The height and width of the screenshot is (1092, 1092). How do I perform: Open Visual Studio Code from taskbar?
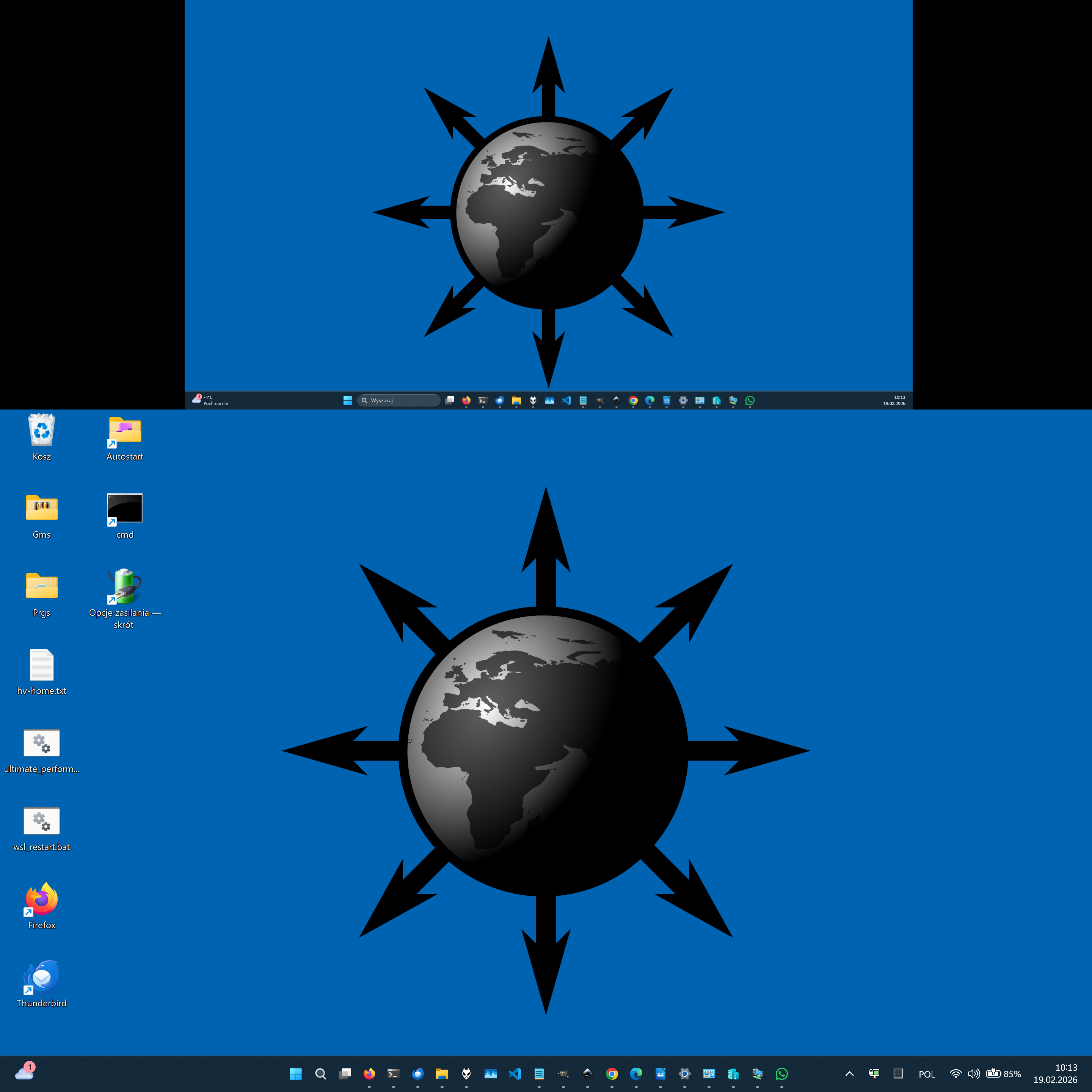pyautogui.click(x=515, y=1073)
